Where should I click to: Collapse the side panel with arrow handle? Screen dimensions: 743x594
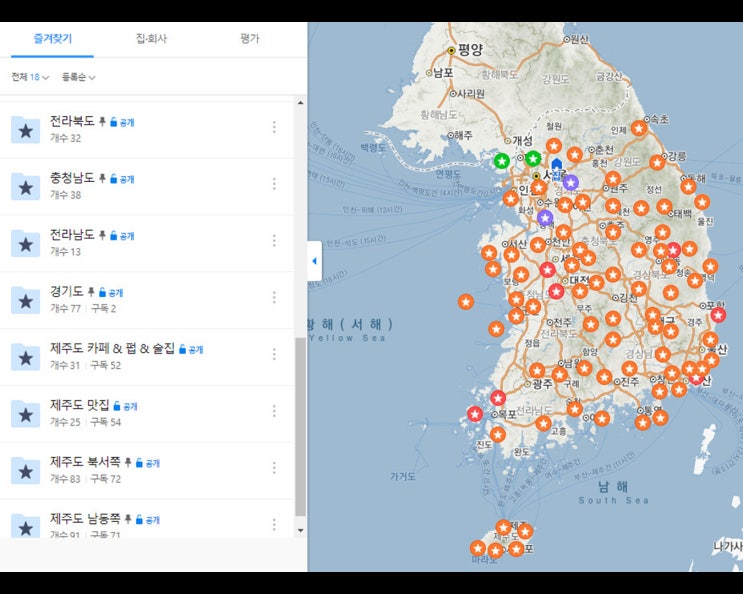coord(315,261)
